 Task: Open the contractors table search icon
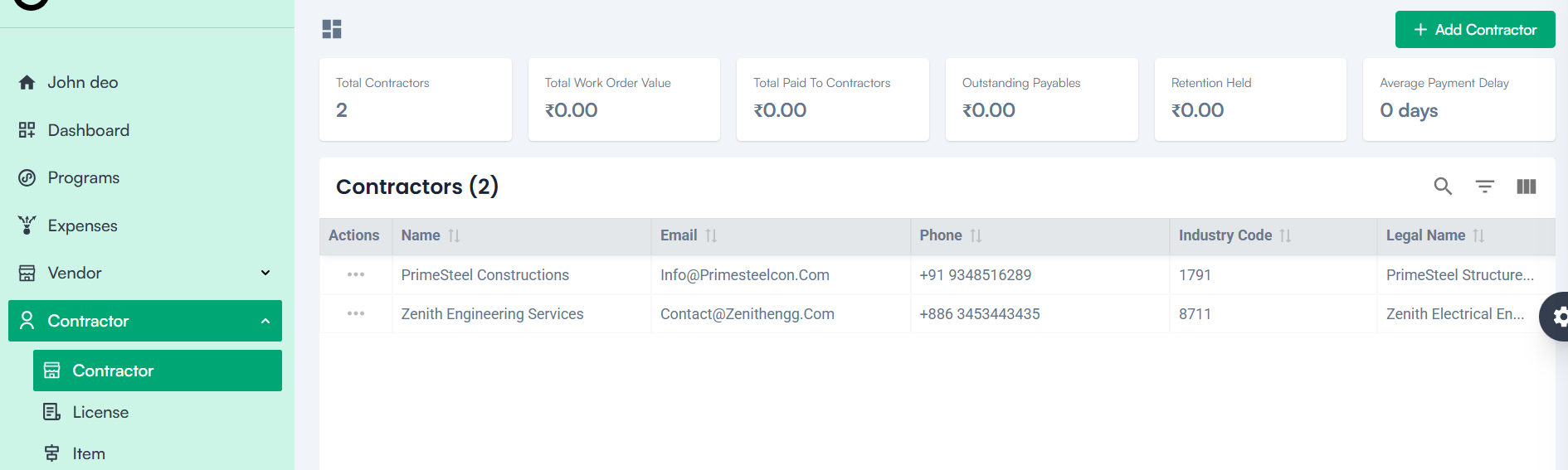tap(1443, 187)
